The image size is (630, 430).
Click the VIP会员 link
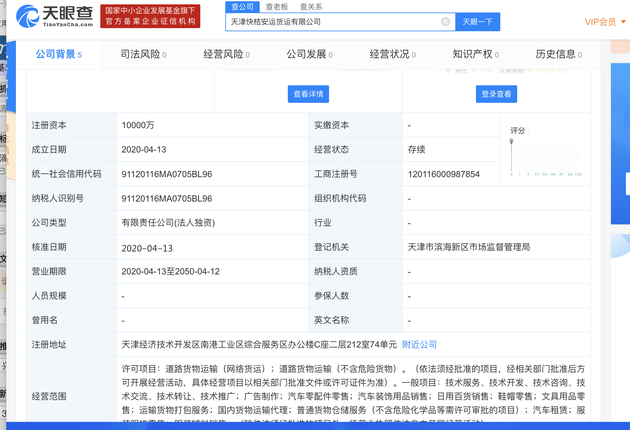pyautogui.click(x=600, y=22)
